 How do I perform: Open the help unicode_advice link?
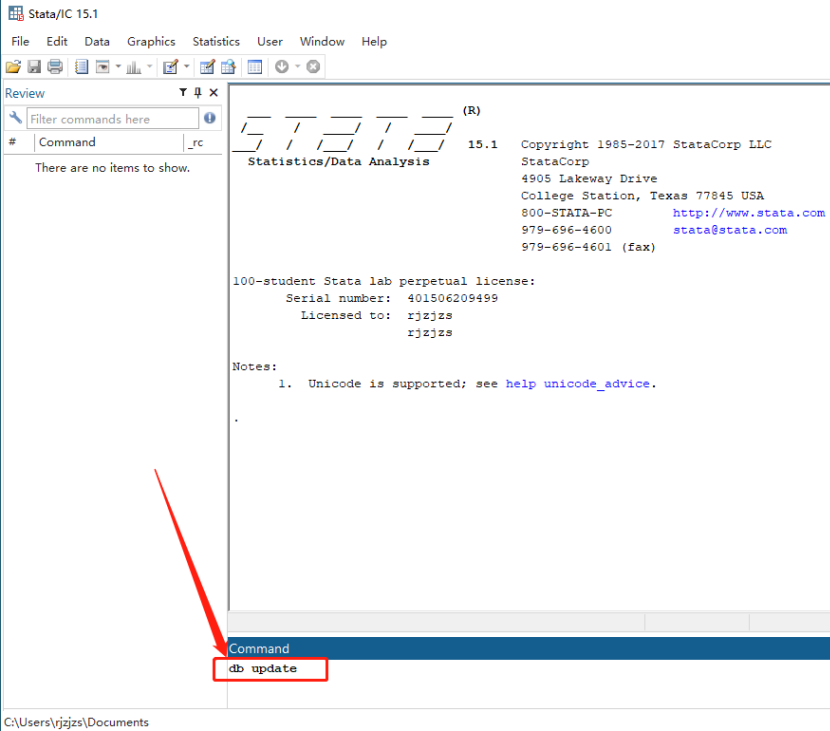[579, 384]
